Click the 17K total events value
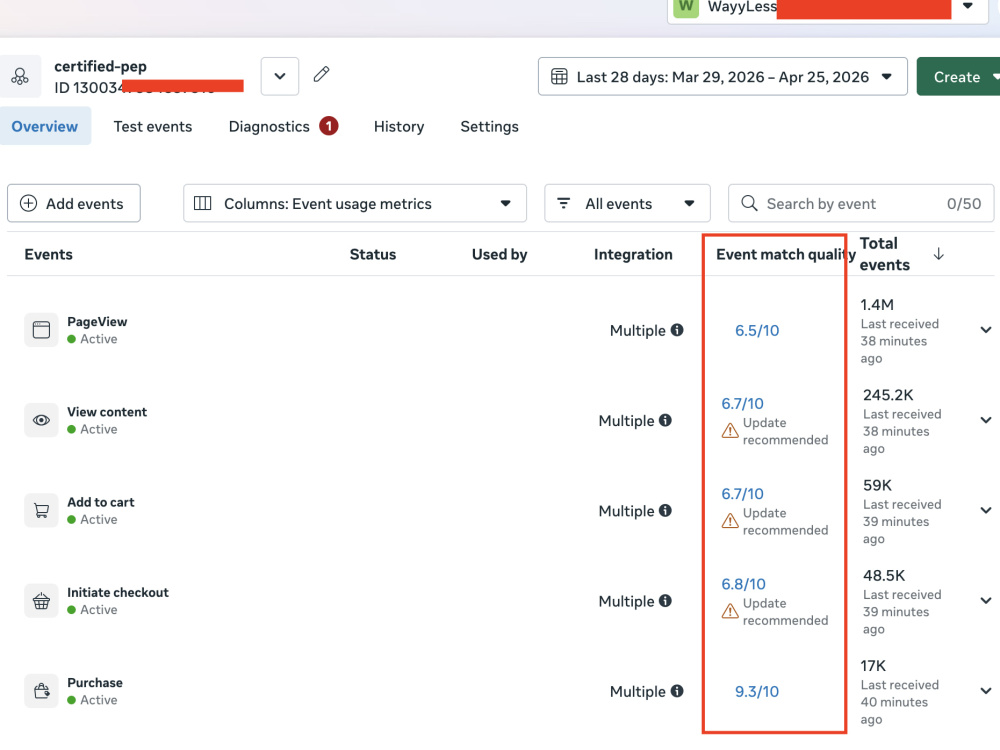Screen dimensions: 1000x750 (x=873, y=666)
